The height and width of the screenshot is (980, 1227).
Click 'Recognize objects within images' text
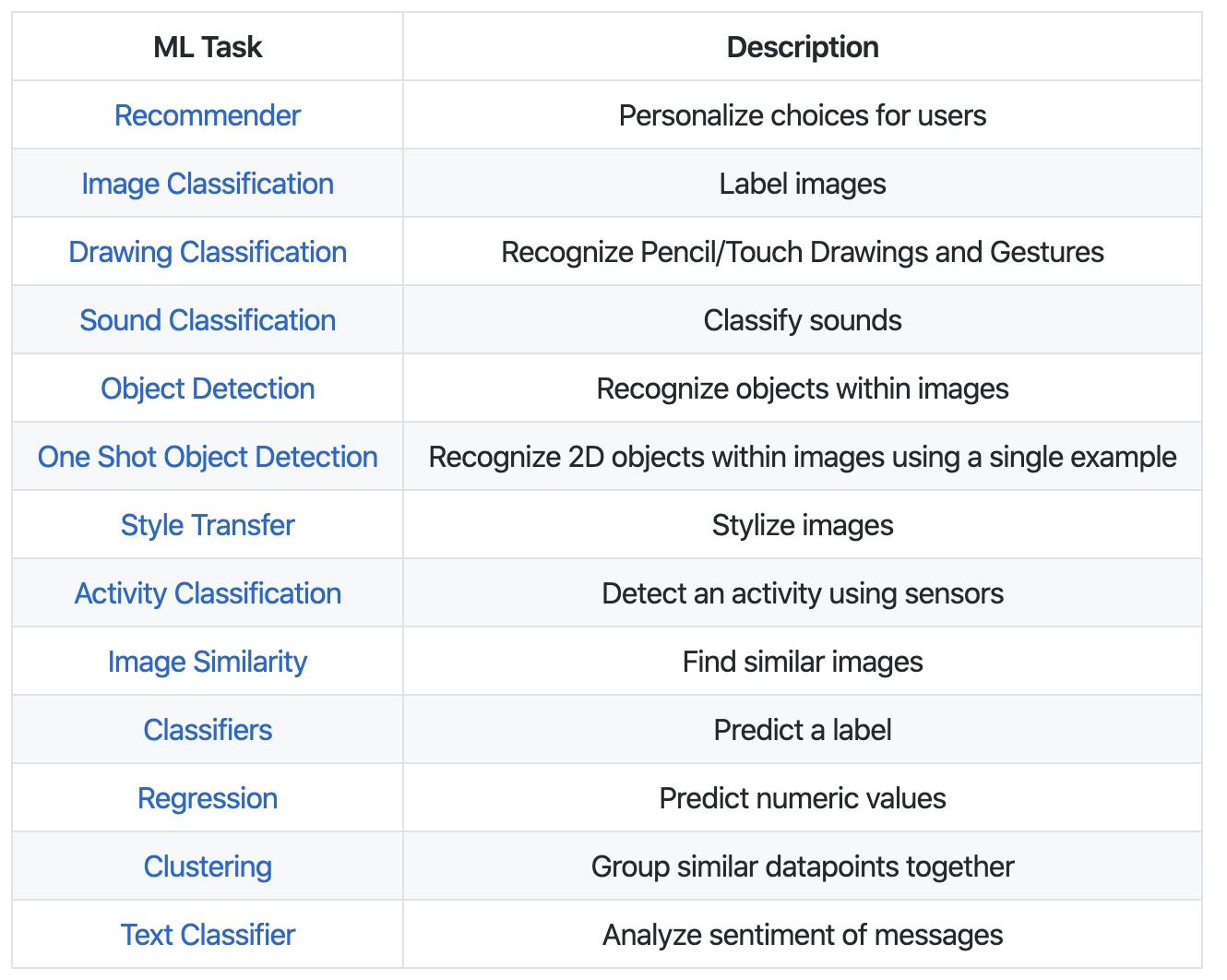pos(803,388)
